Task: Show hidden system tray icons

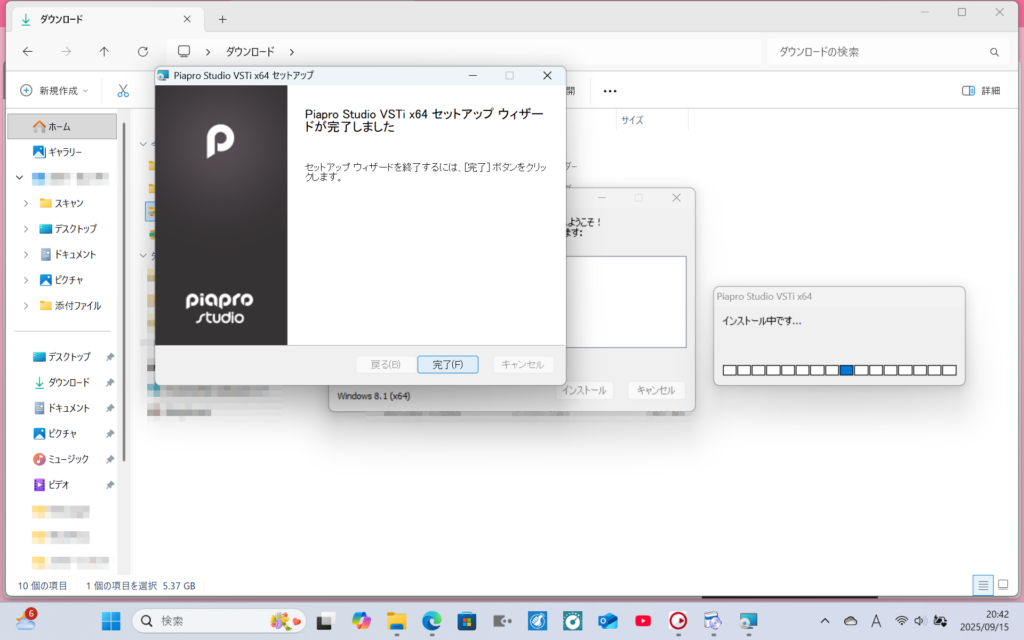Action: coord(824,621)
